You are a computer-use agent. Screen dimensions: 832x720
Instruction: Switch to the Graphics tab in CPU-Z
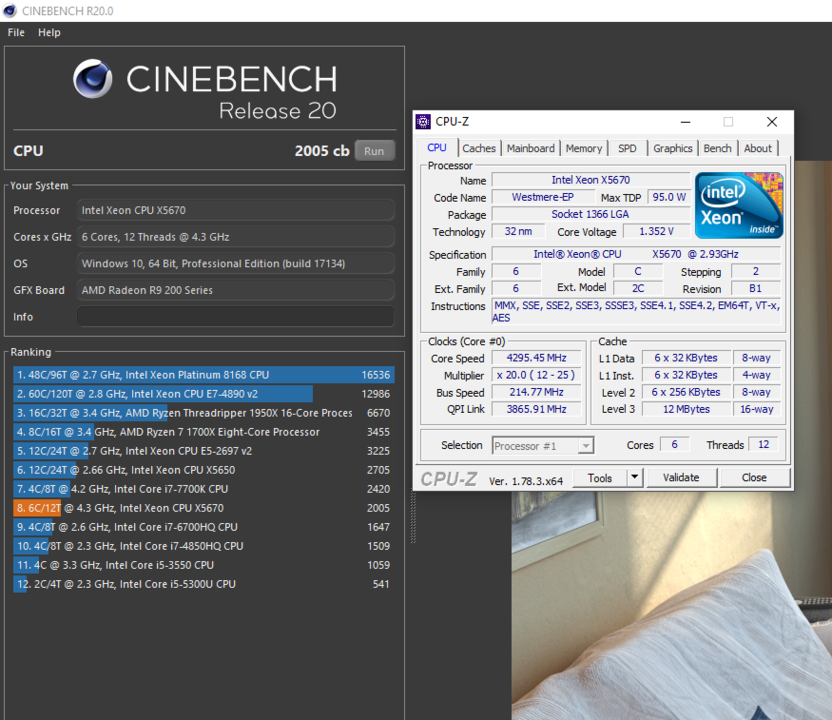pos(673,149)
